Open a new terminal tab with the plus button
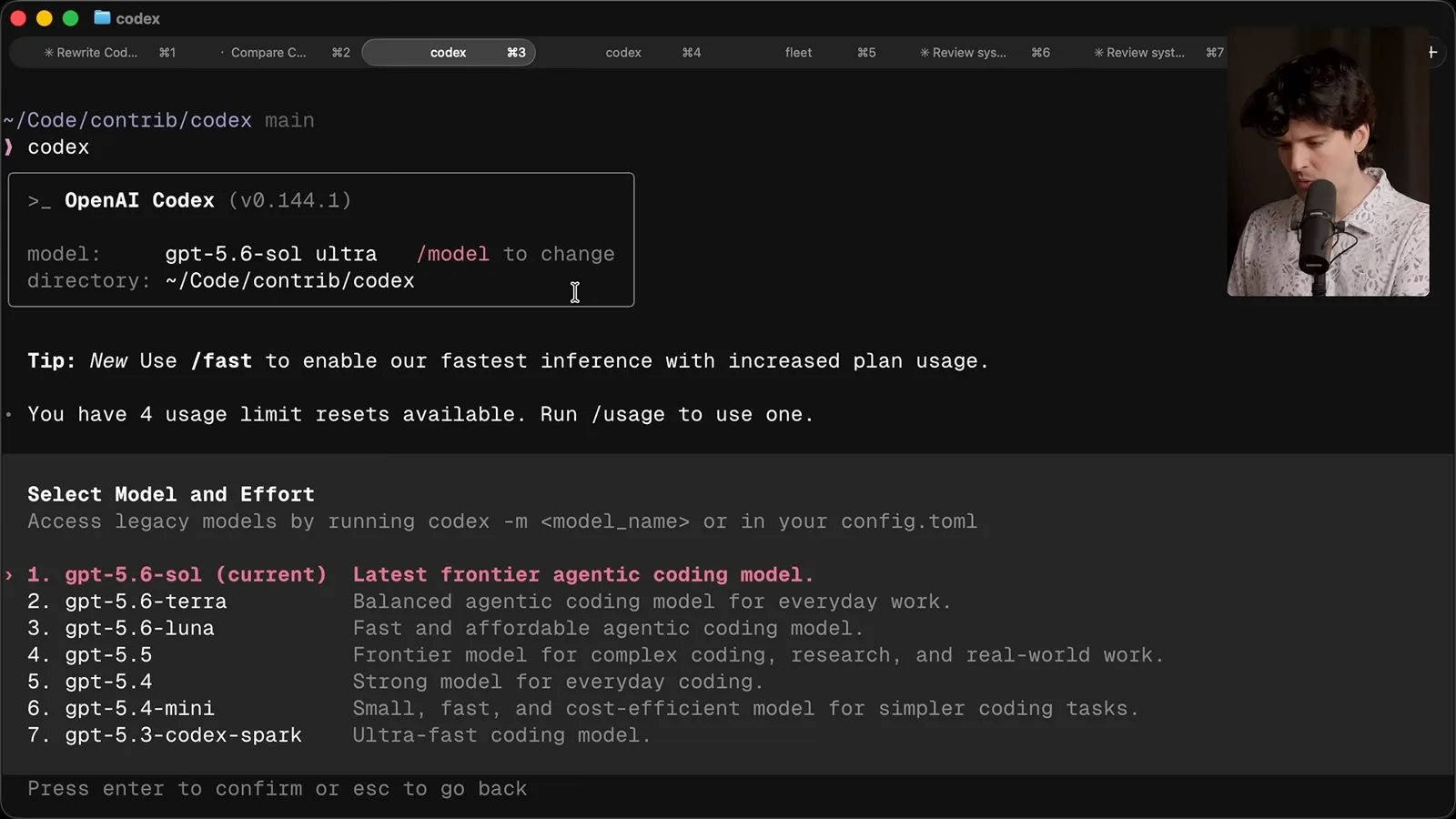The width and height of the screenshot is (1456, 819). (1432, 52)
